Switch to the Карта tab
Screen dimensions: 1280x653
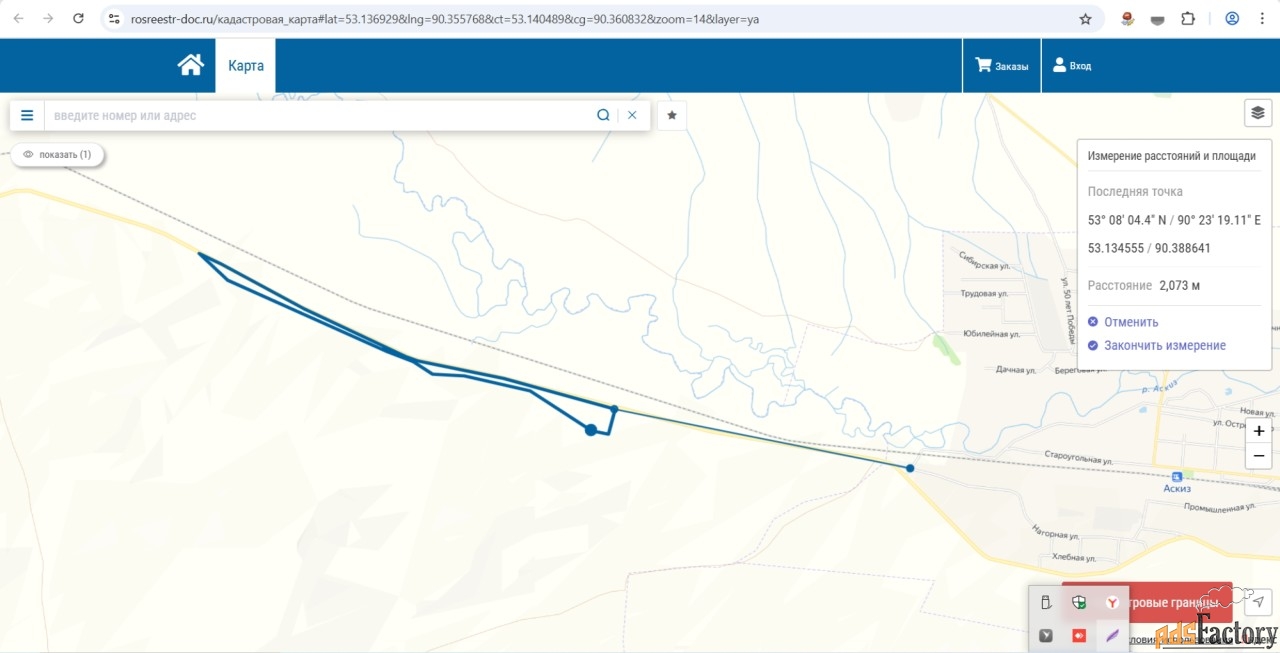tap(246, 66)
